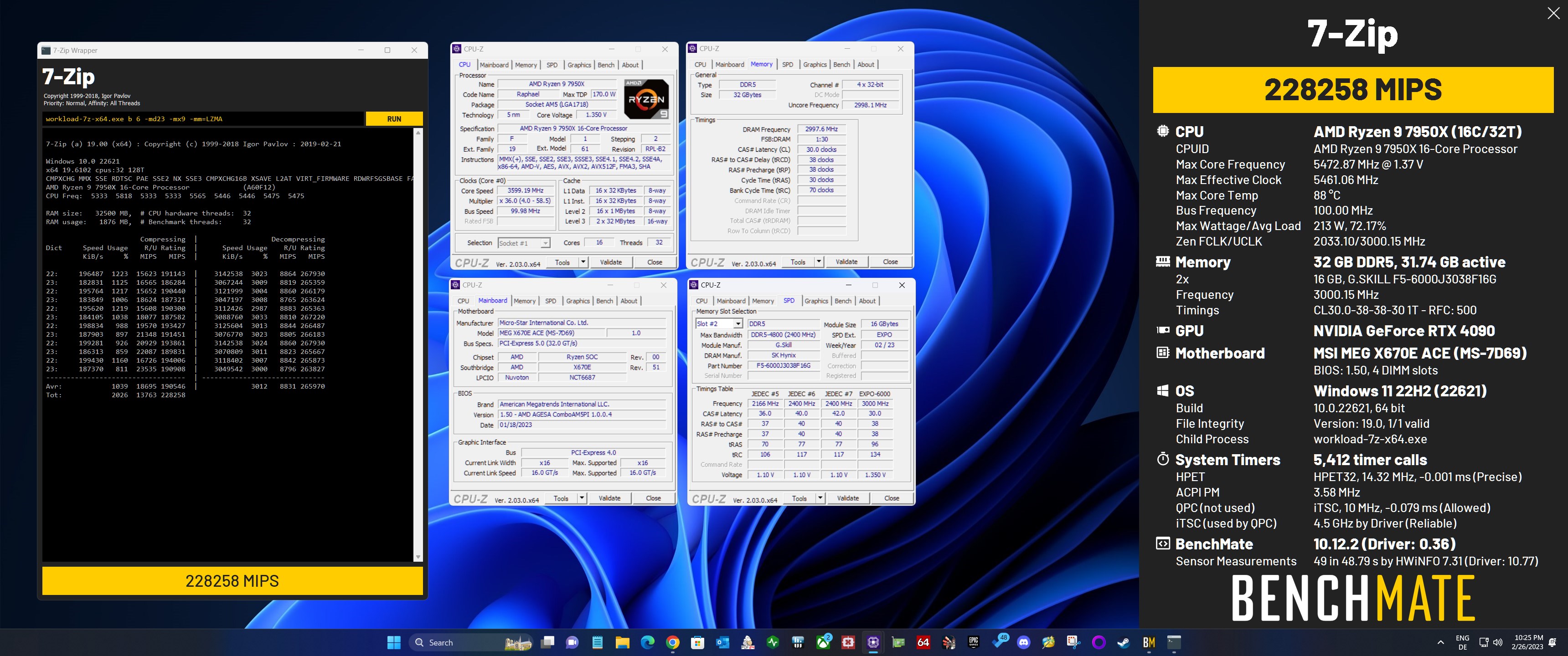Open Discord from the taskbar
Screen dimensions: 1568x656
point(1024,642)
